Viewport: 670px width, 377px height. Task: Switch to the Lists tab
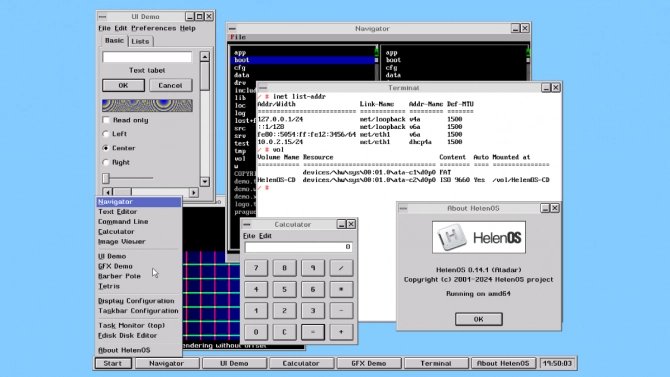coord(140,41)
